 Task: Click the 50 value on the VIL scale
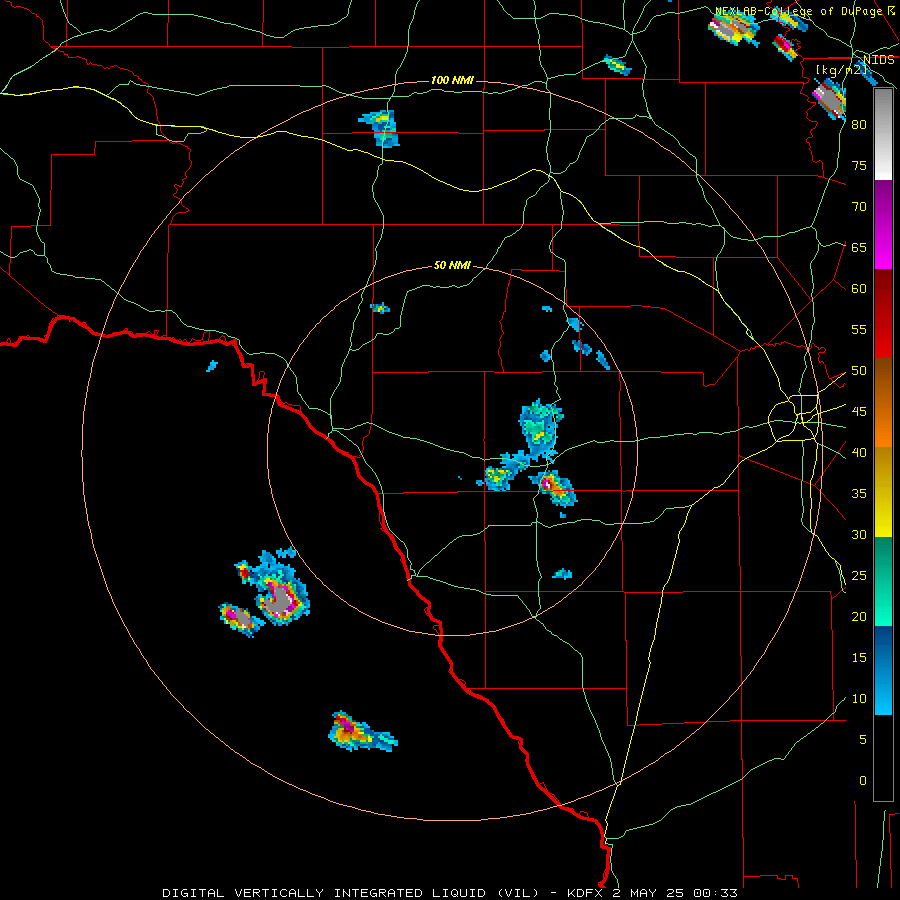[859, 371]
